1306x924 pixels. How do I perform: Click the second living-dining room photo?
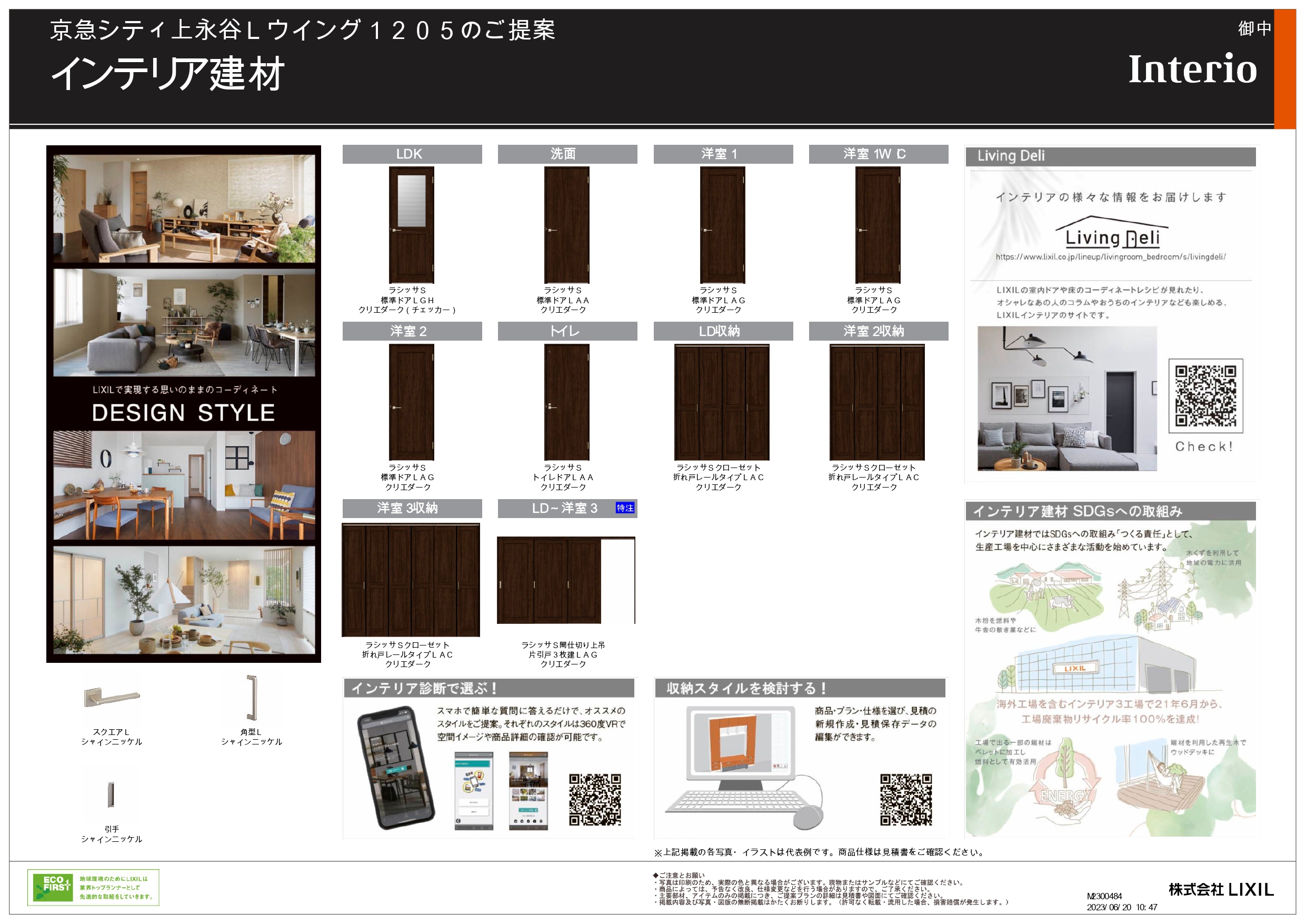pyautogui.click(x=184, y=323)
